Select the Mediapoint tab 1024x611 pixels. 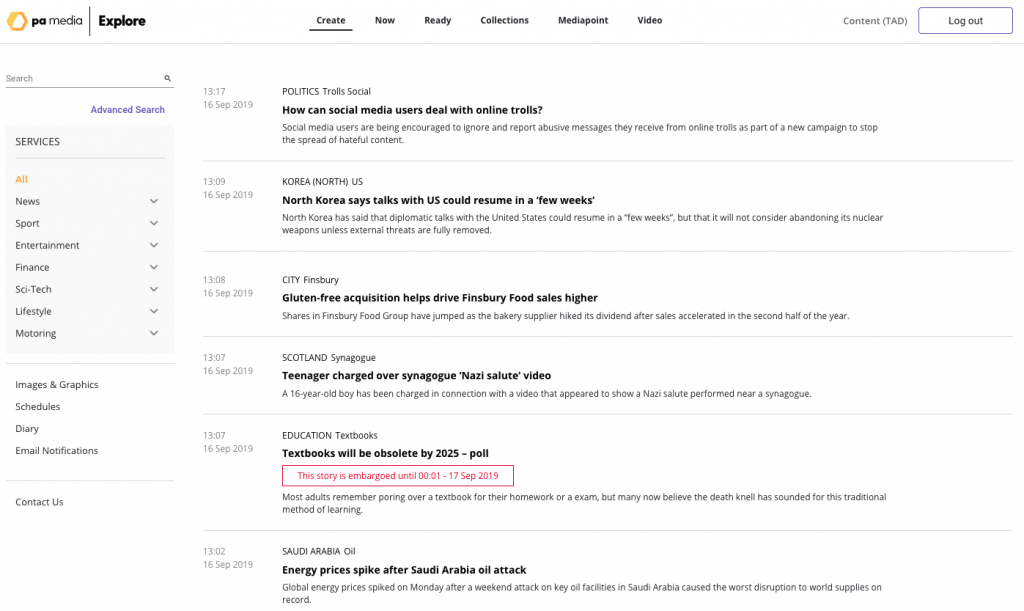pos(583,19)
